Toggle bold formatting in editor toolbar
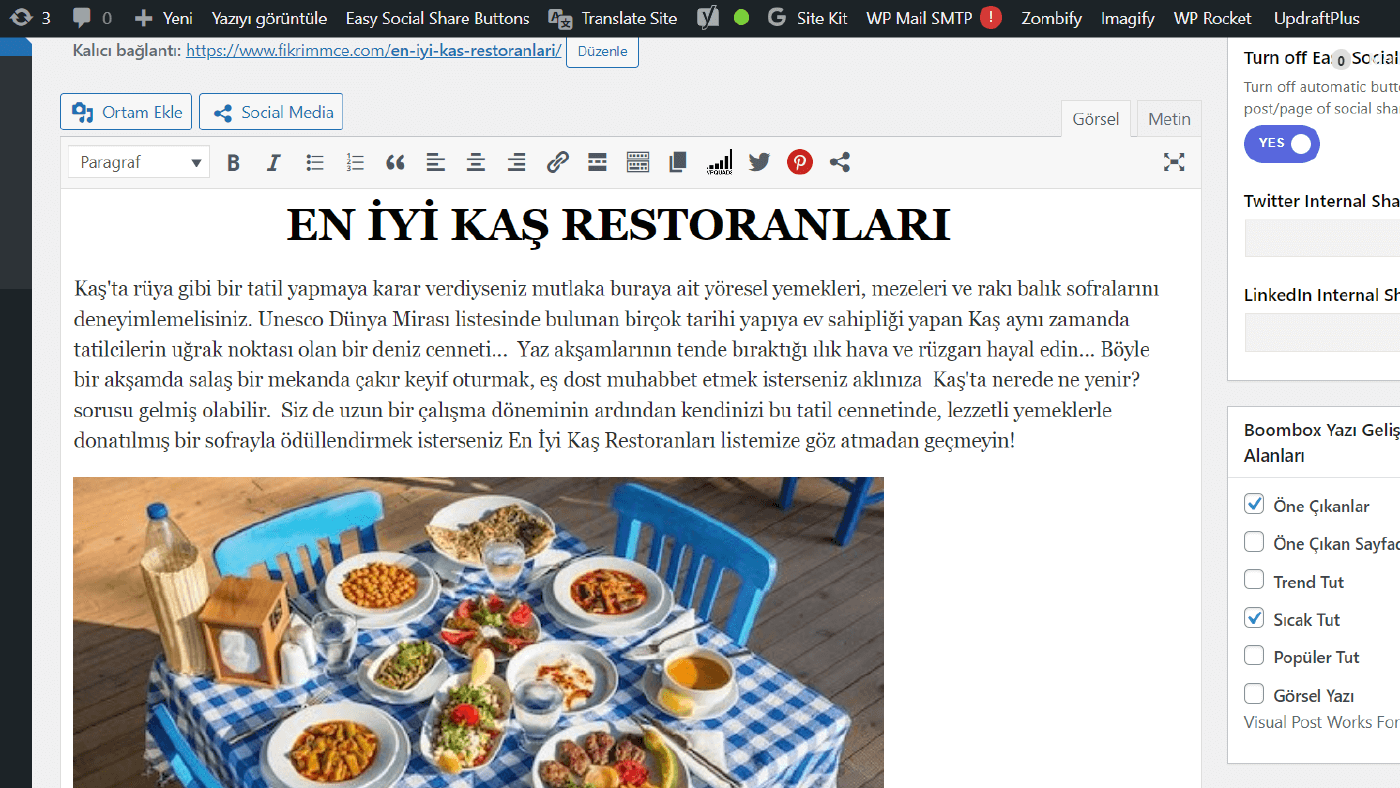 tap(233, 162)
